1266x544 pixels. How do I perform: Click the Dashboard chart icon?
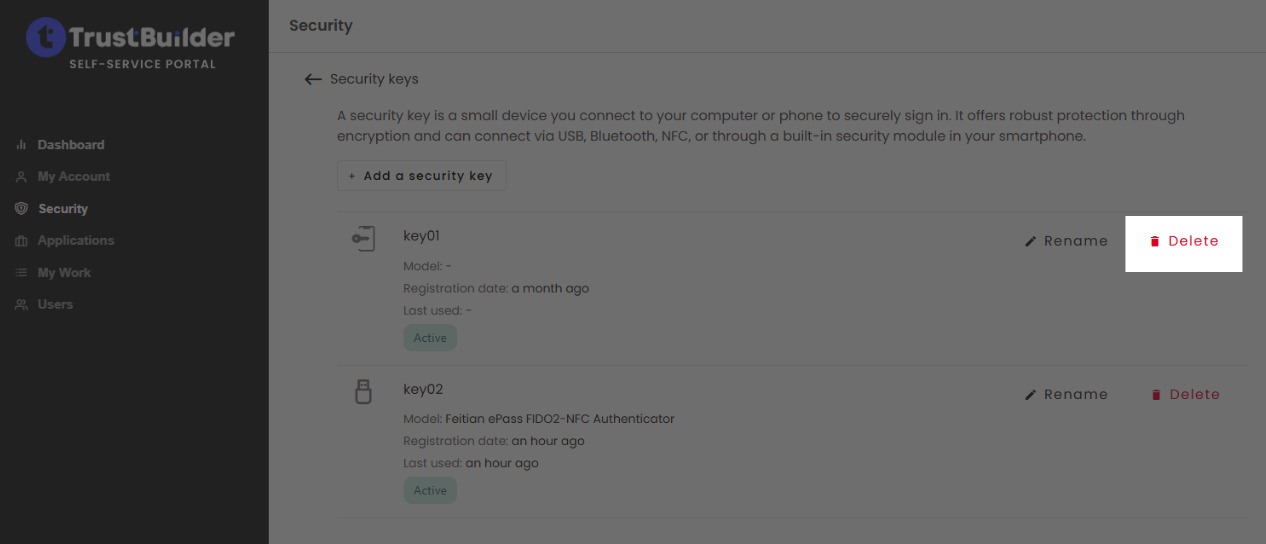(x=21, y=145)
